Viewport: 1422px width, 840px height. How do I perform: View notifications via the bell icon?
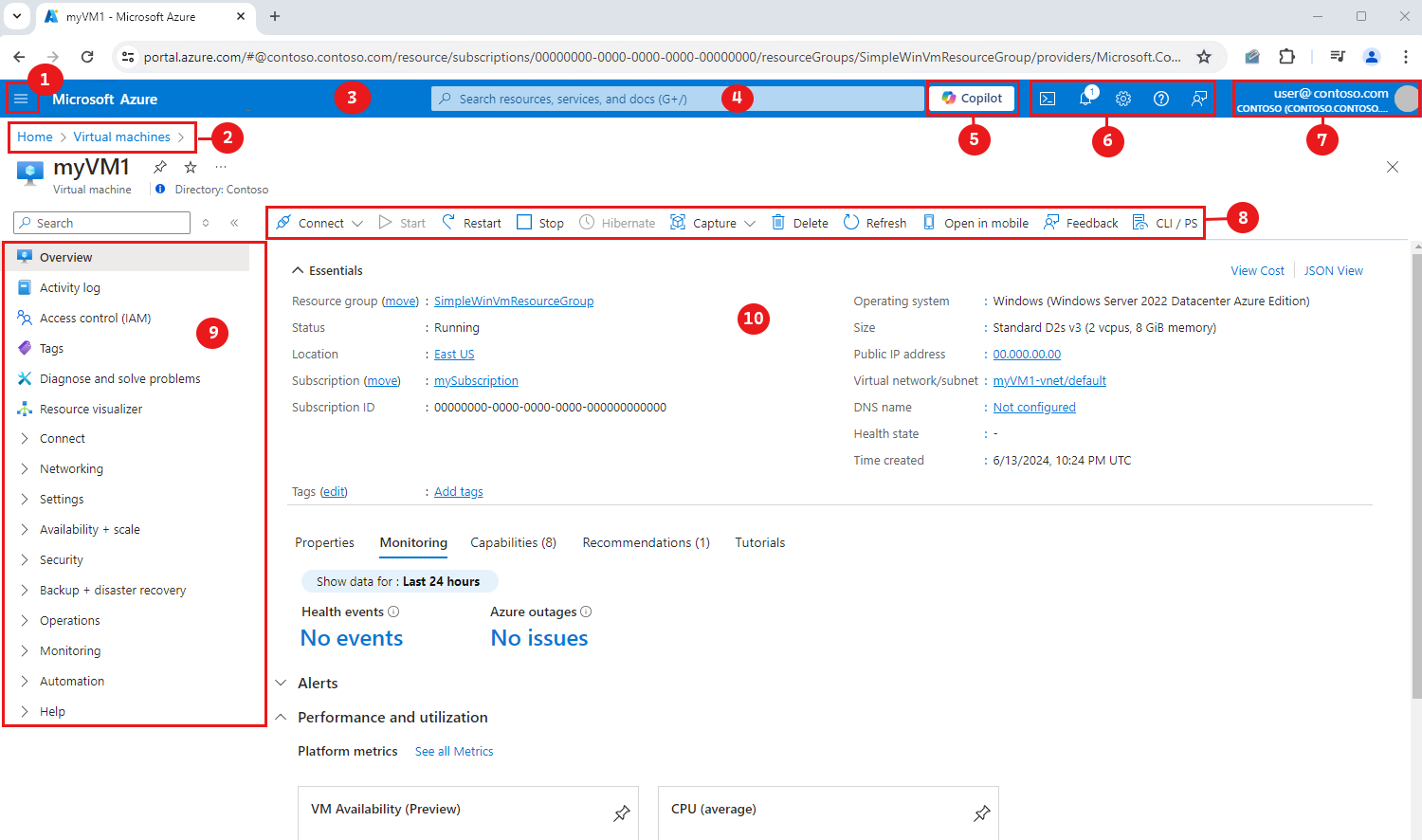click(1085, 98)
